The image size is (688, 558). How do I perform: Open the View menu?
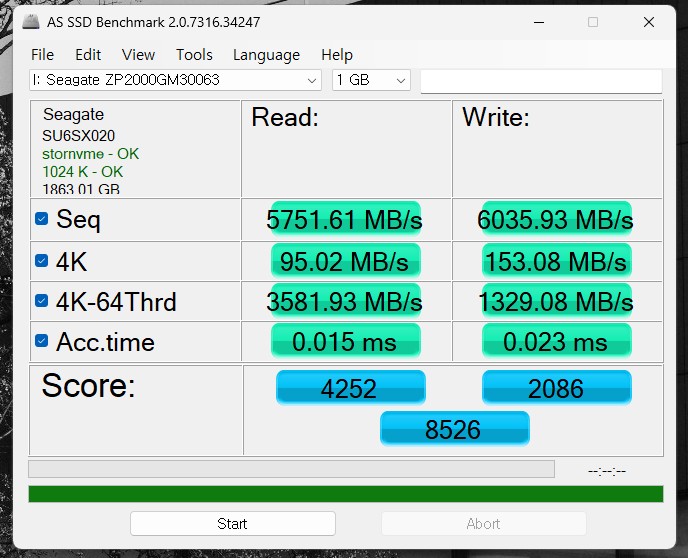coord(138,55)
